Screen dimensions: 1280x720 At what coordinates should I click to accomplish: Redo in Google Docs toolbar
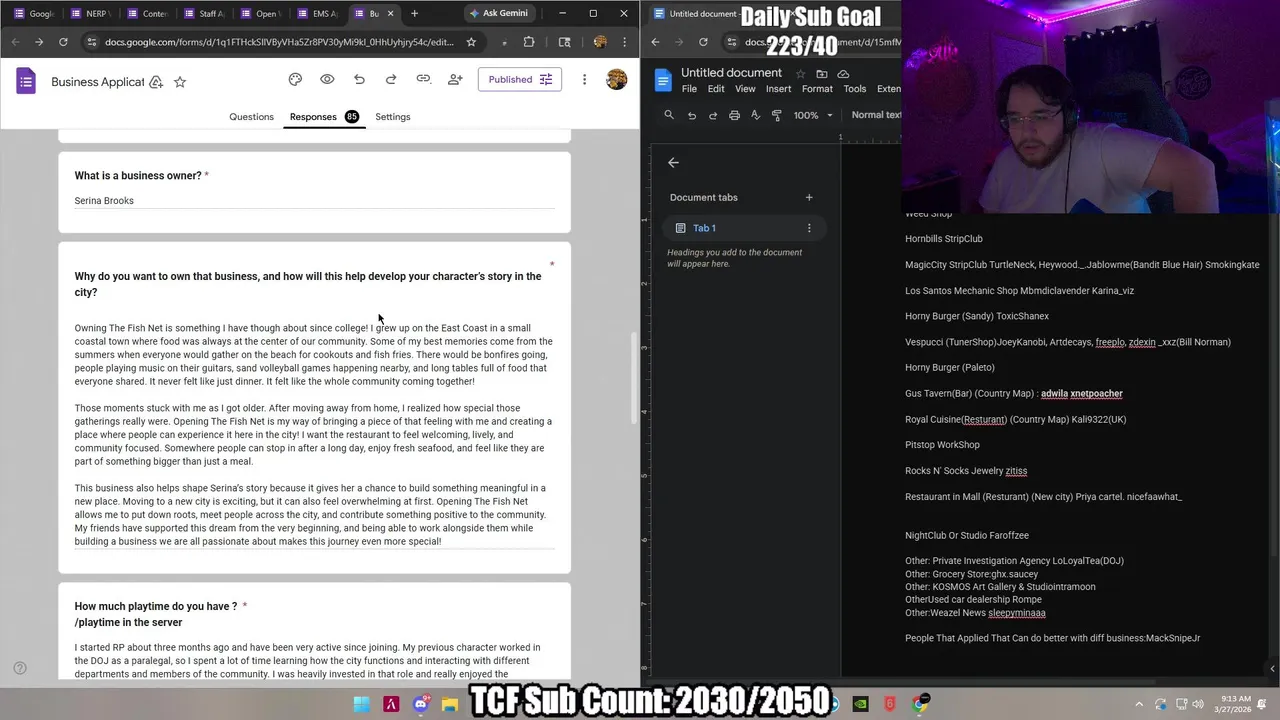(x=712, y=115)
